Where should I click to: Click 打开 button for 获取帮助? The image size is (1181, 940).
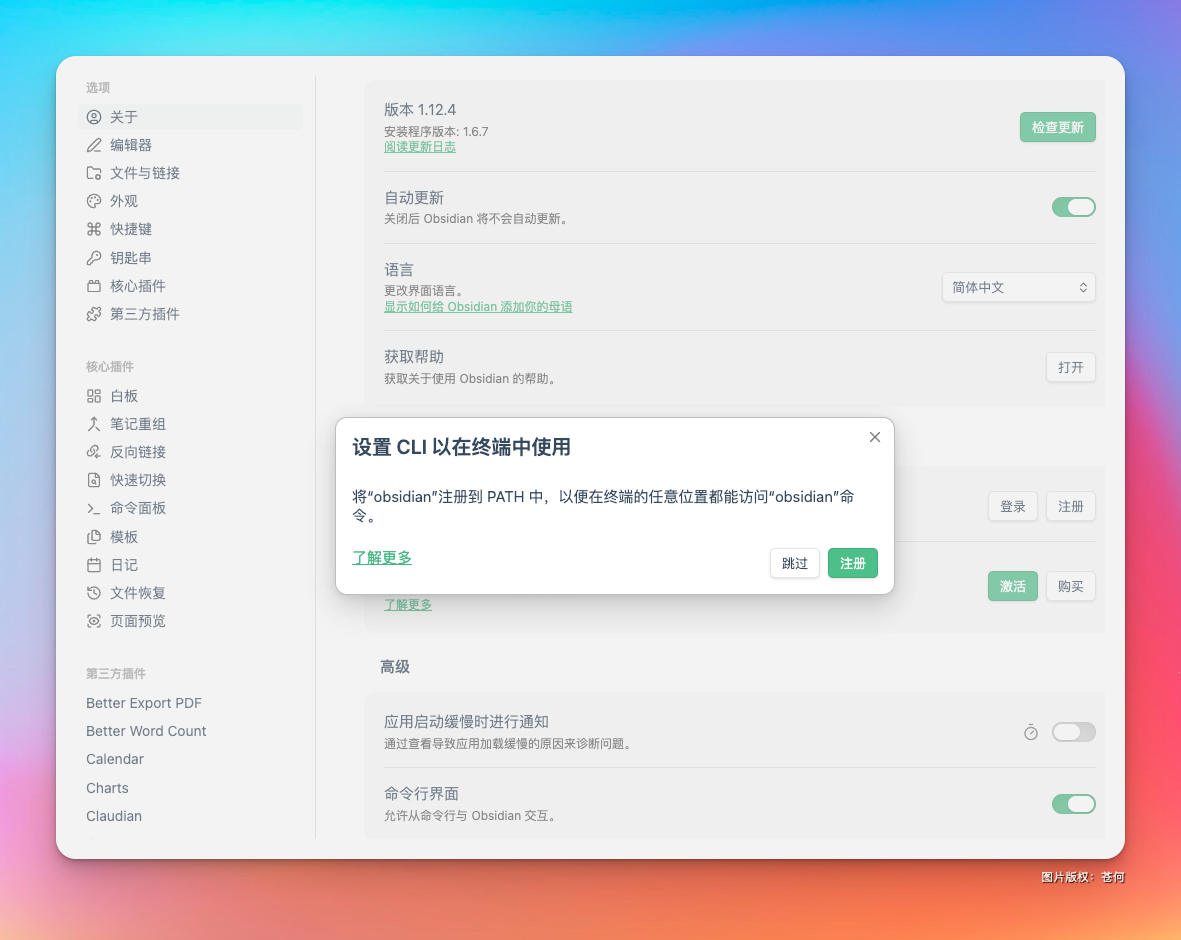[1070, 368]
